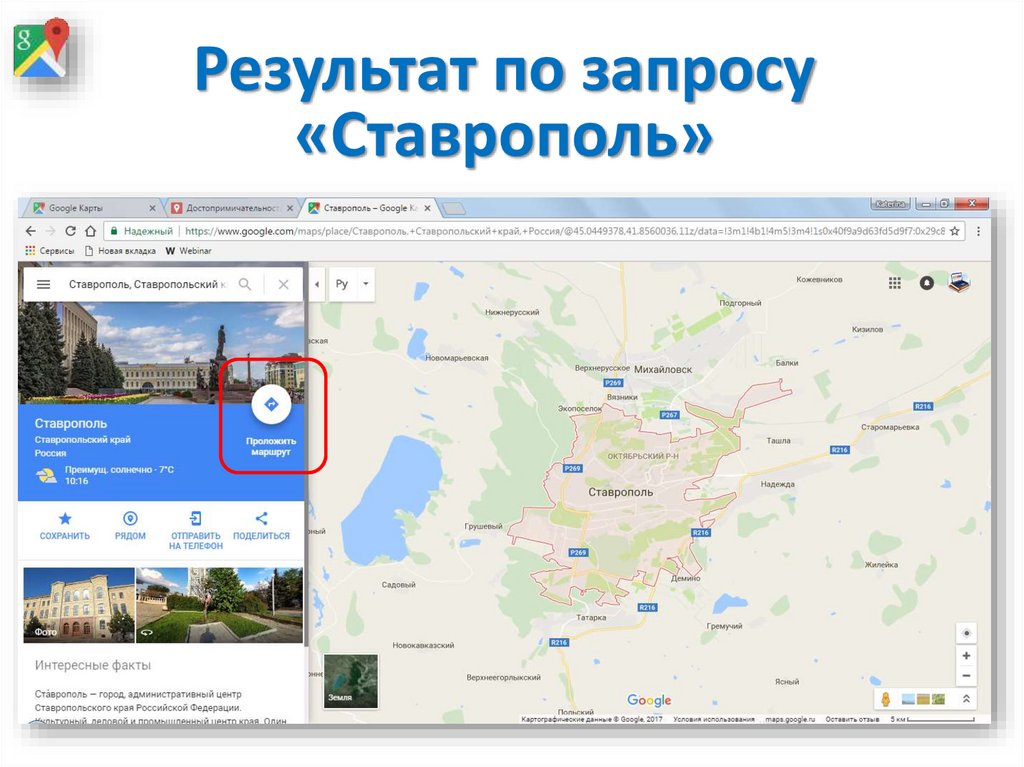The height and width of the screenshot is (767, 1024).
Task: Click Условия использования link
Action: 714,719
